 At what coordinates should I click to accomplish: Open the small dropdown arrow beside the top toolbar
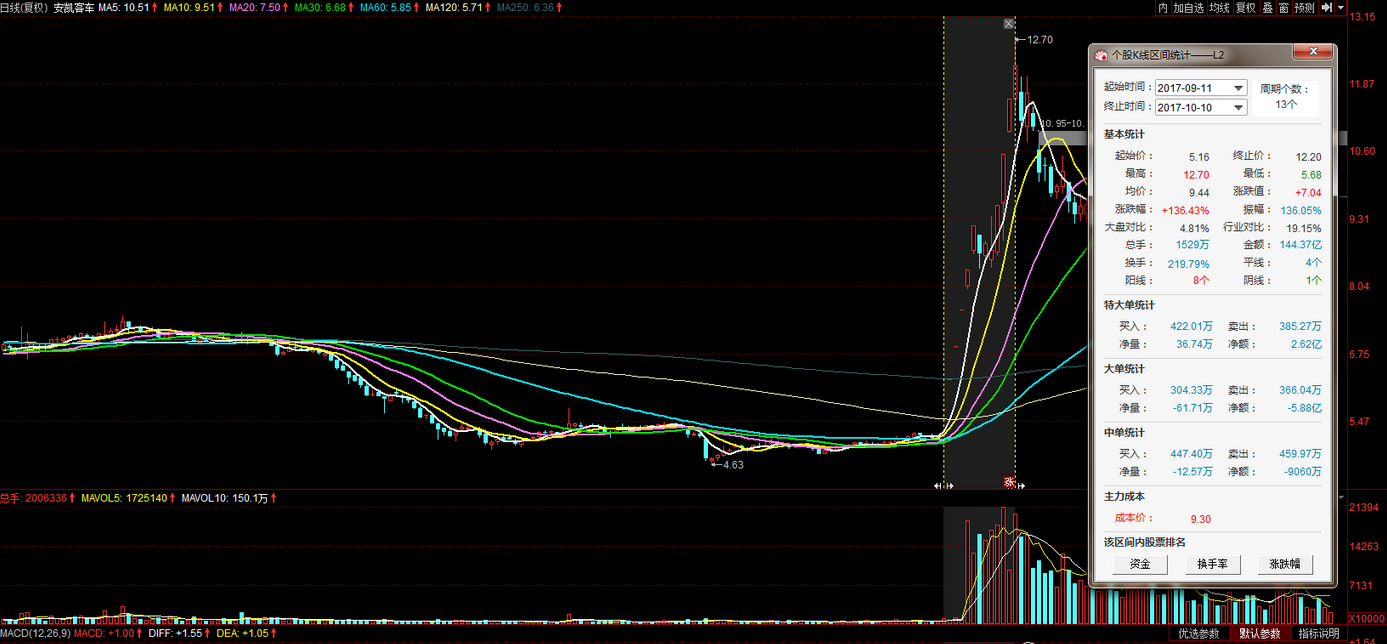click(1341, 7)
